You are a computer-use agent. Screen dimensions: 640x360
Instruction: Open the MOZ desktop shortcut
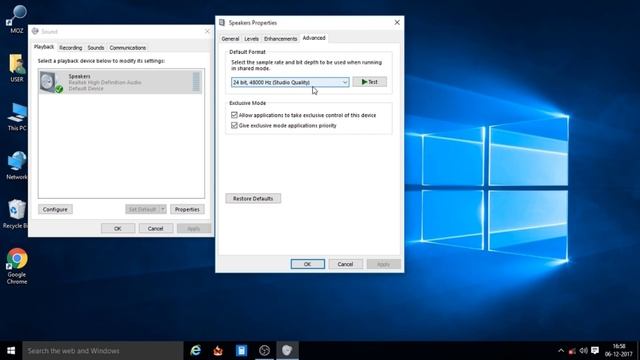(16, 19)
